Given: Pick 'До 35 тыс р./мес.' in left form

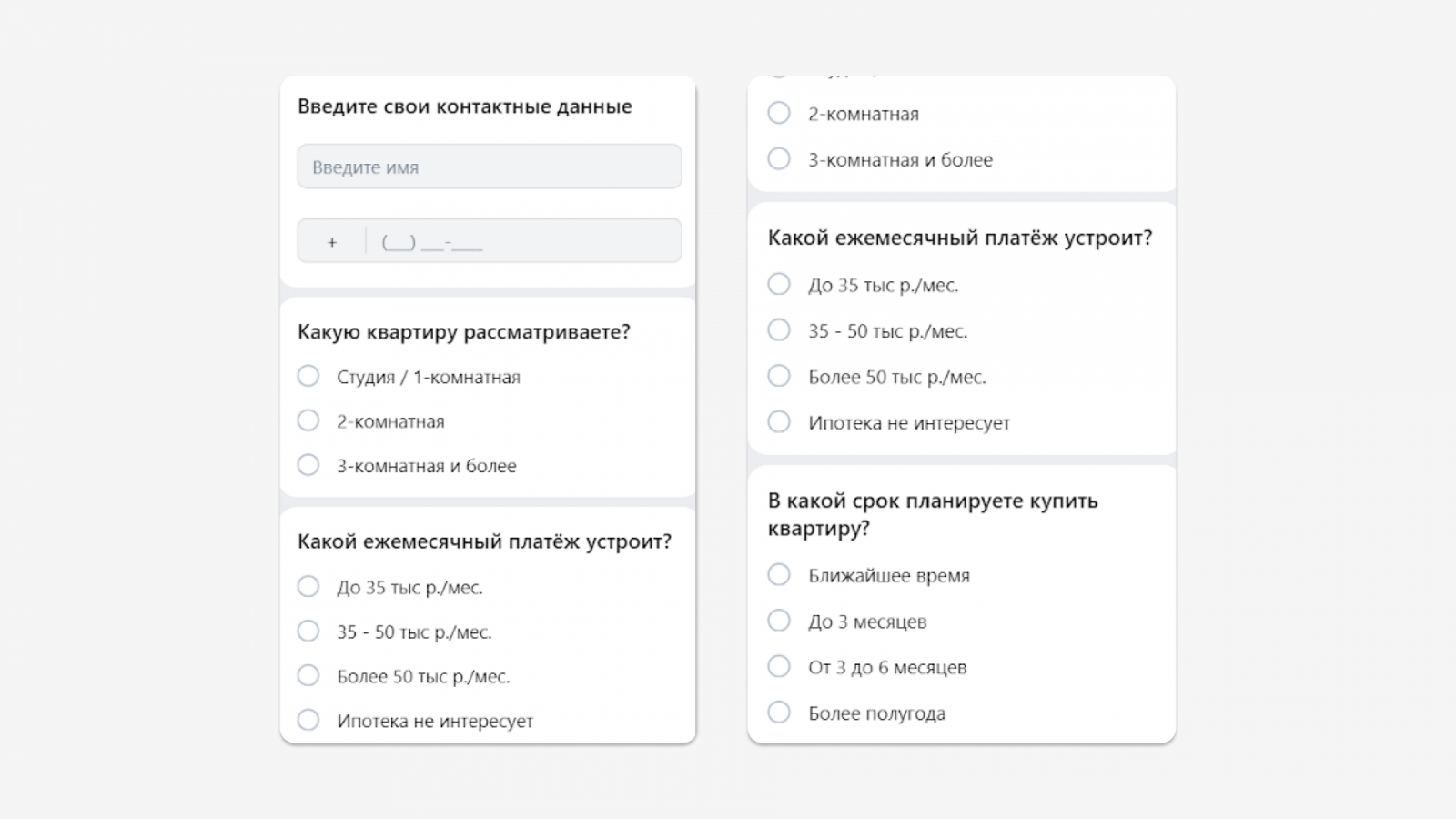Looking at the screenshot, I should [x=309, y=586].
